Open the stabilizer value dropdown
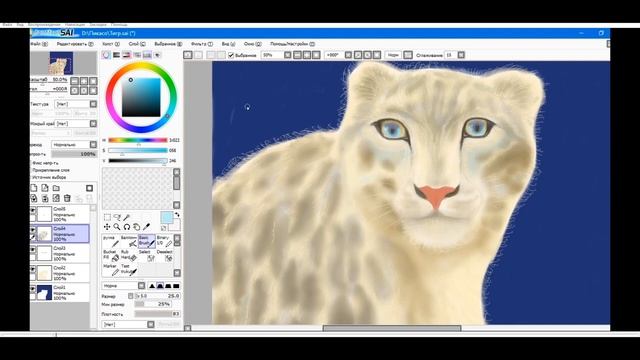 coord(461,55)
